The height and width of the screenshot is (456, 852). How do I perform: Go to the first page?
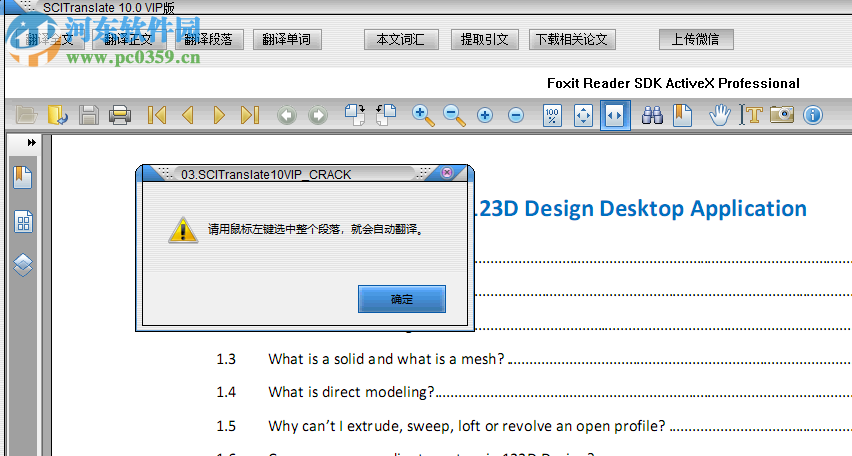(x=157, y=115)
